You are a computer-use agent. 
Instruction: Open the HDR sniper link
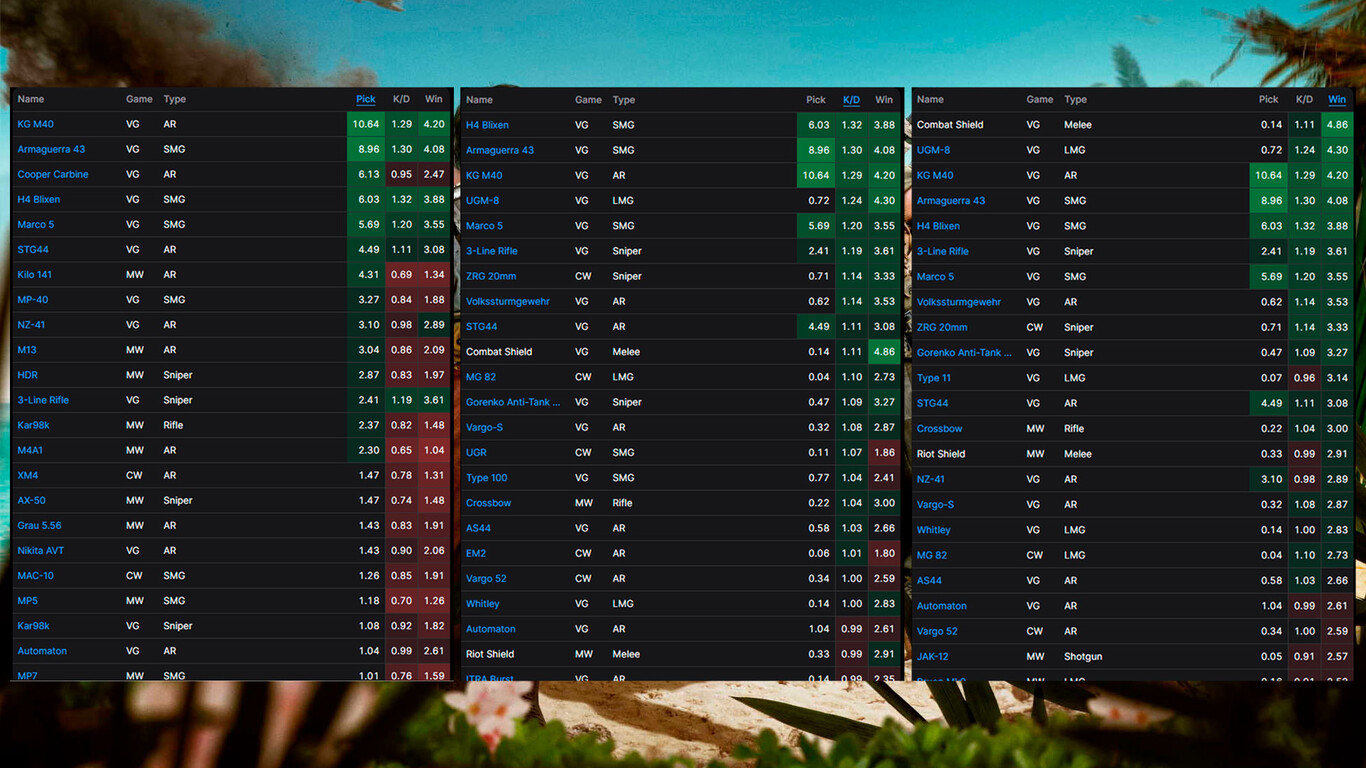(28, 375)
